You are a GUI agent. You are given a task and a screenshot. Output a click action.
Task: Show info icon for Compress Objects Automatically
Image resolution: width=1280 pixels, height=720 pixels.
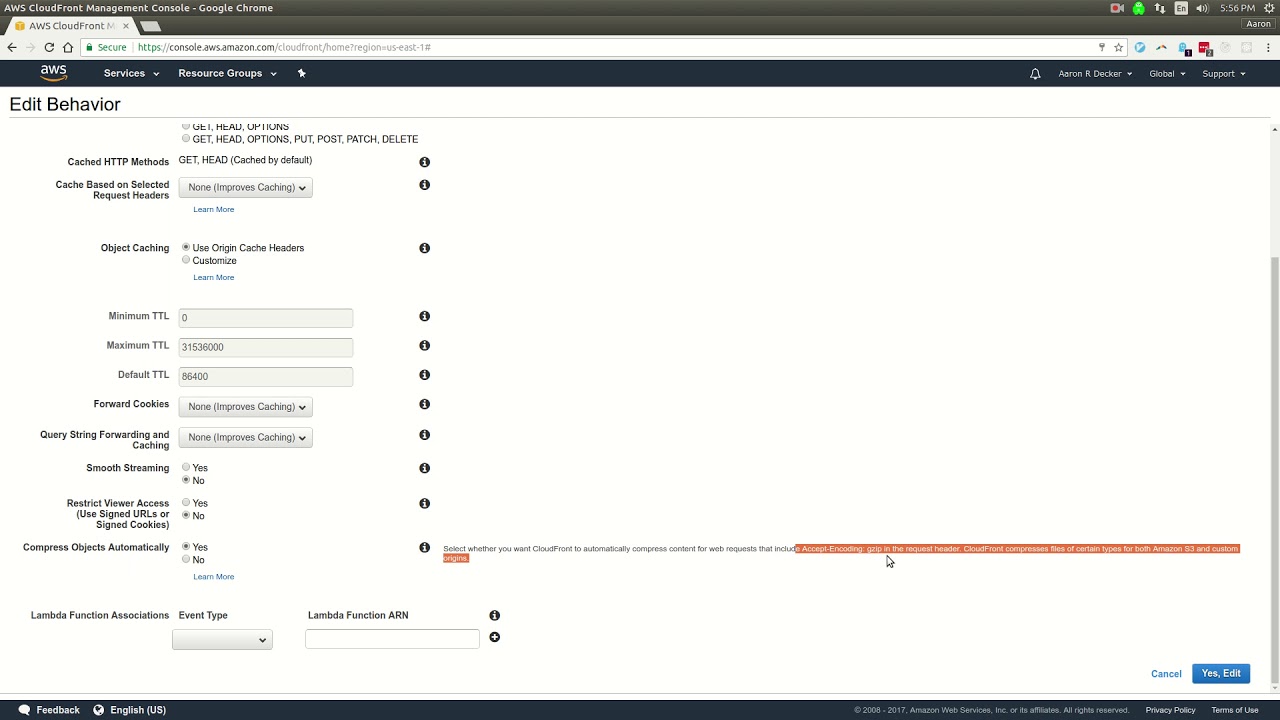click(424, 548)
